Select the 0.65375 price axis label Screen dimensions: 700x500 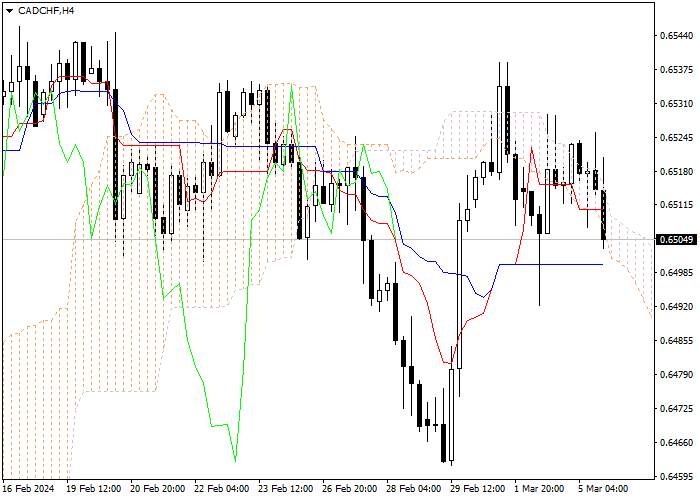click(676, 70)
